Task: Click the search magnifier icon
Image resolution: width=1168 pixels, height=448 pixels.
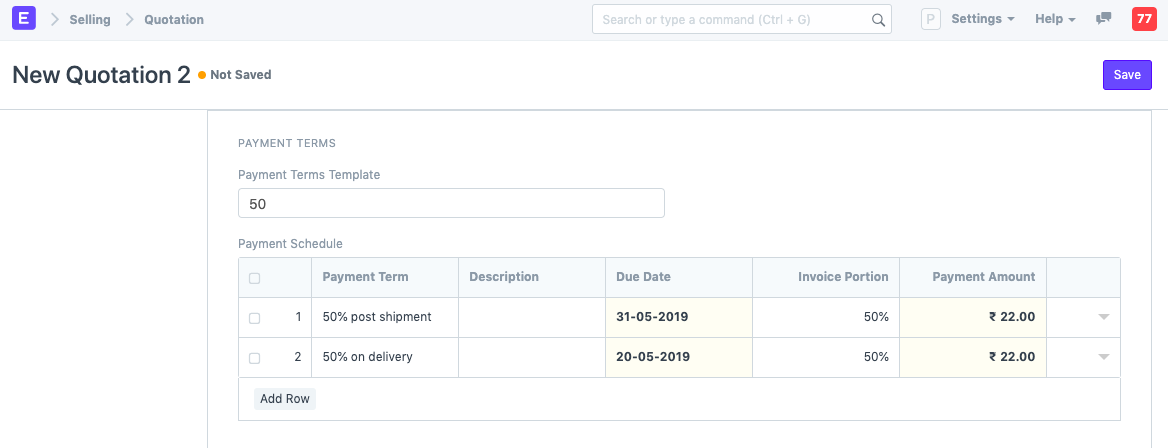Action: click(878, 20)
